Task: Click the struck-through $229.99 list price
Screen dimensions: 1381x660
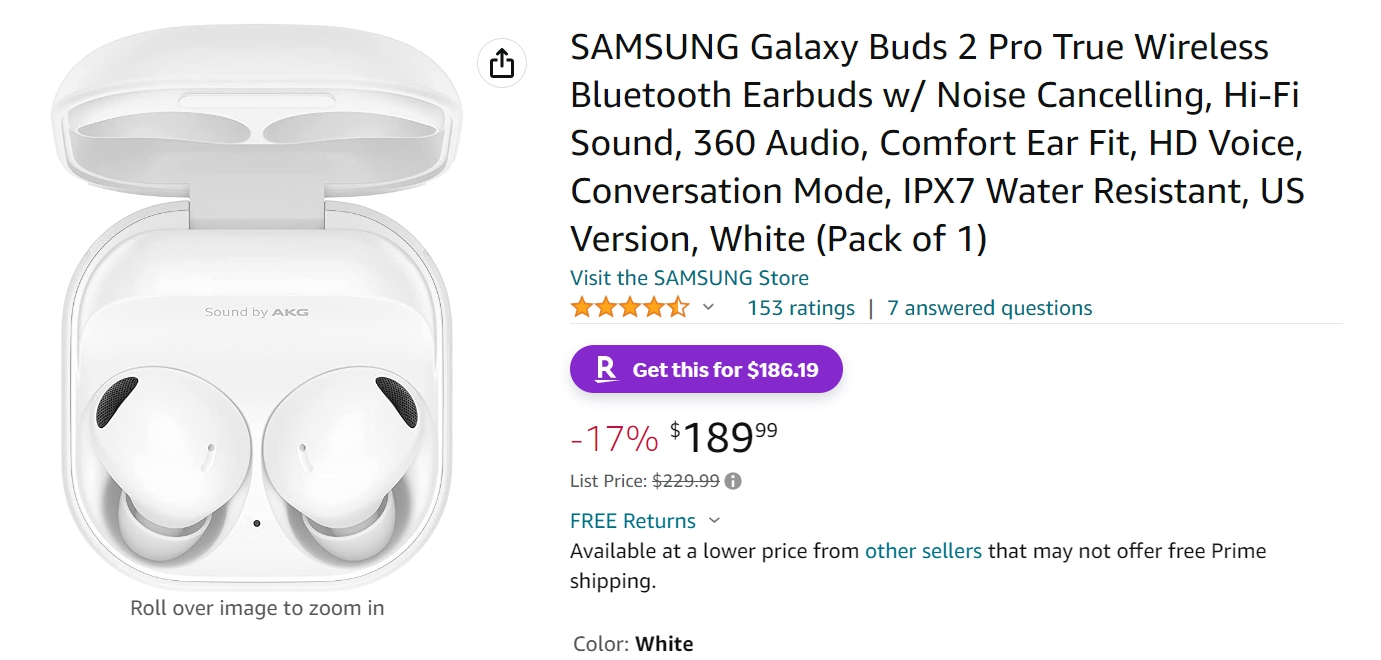Action: point(686,481)
